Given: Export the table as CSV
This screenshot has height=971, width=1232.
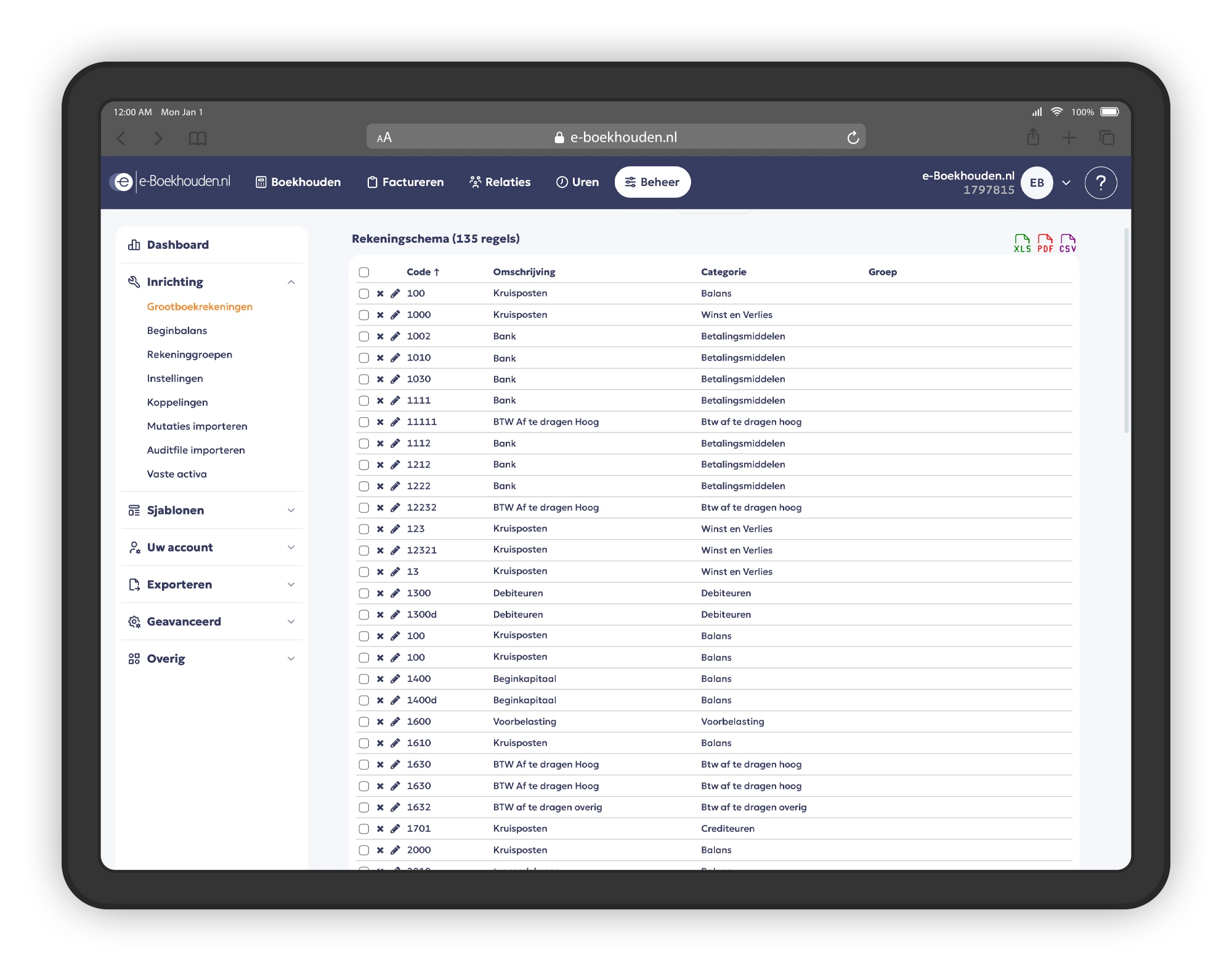Looking at the screenshot, I should (x=1068, y=243).
